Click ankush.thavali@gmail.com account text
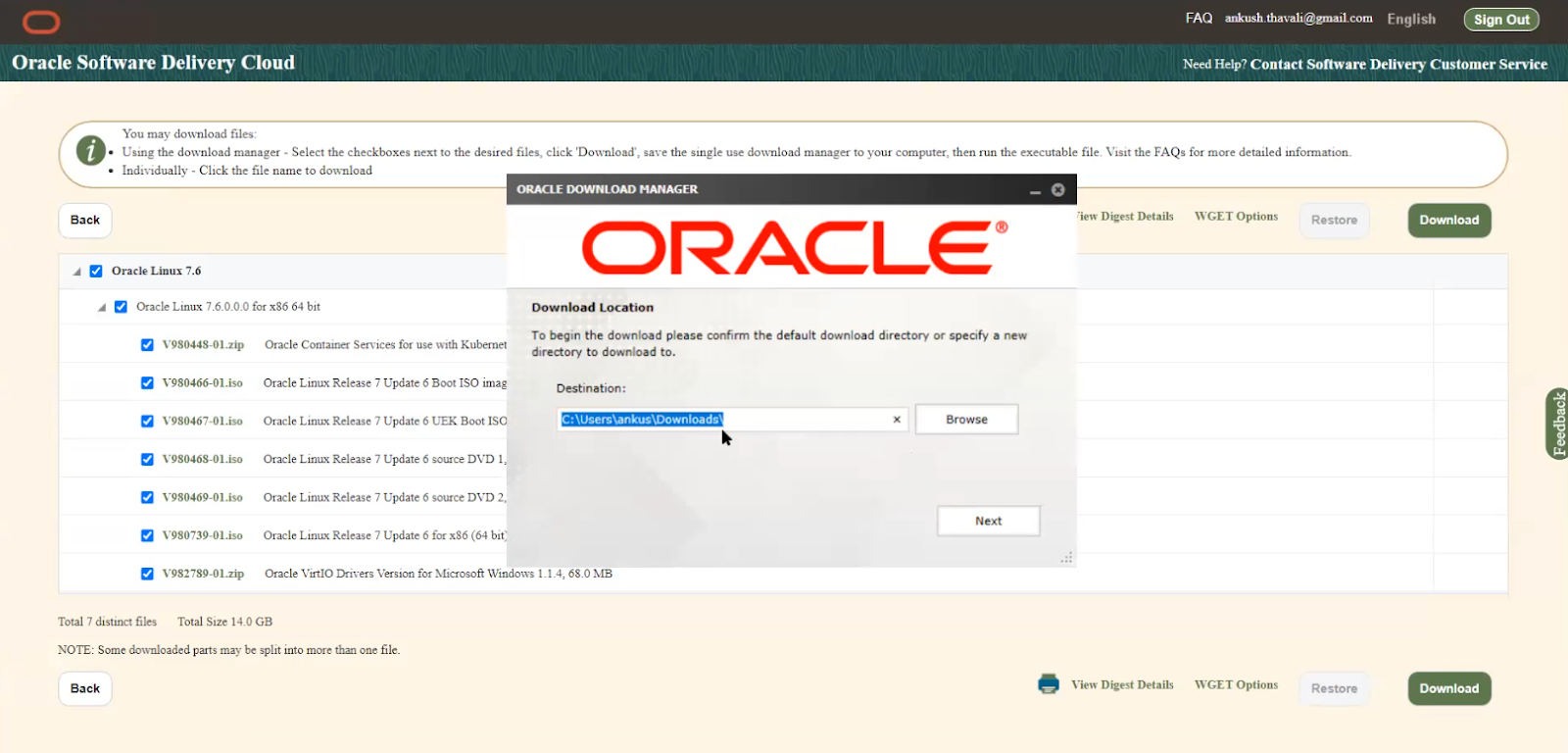 click(x=1298, y=19)
